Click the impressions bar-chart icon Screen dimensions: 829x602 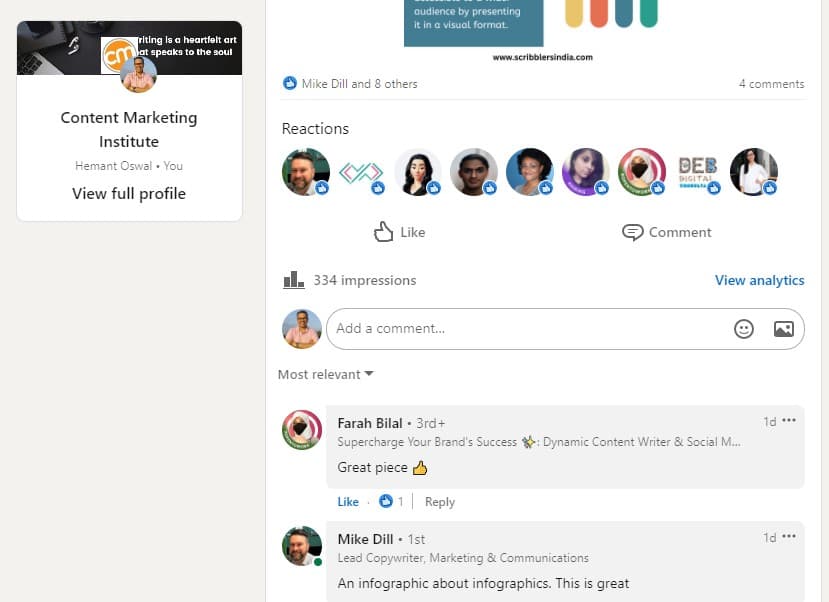click(x=293, y=280)
